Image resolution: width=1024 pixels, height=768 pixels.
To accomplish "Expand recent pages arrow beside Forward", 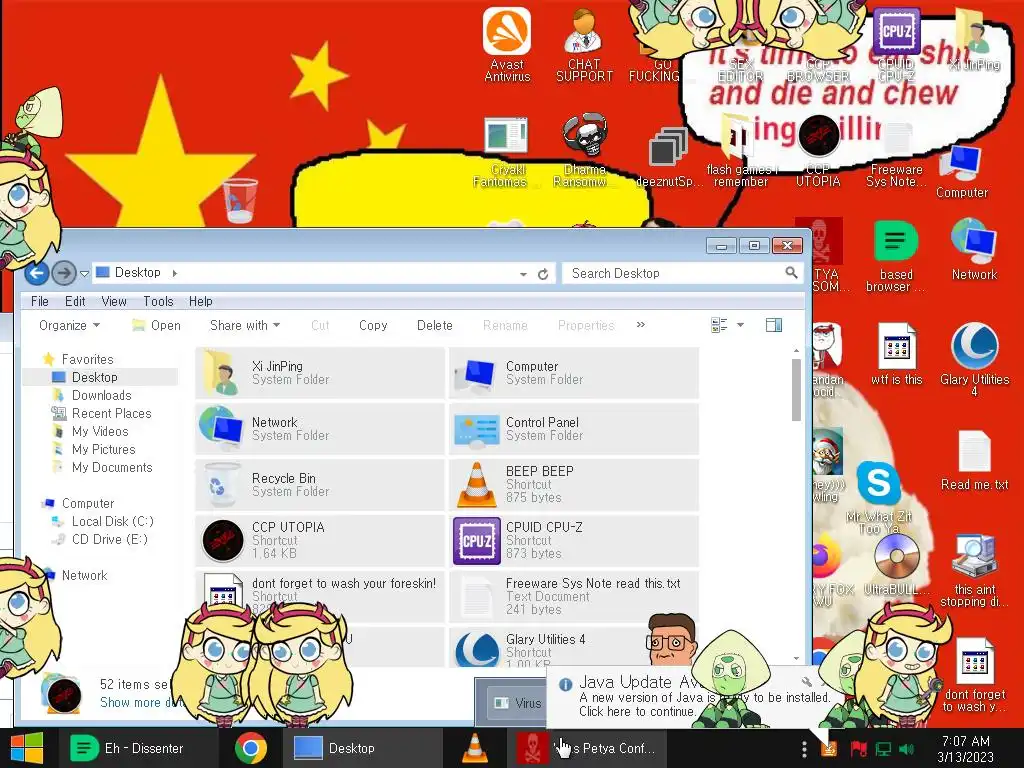I will [x=84, y=274].
